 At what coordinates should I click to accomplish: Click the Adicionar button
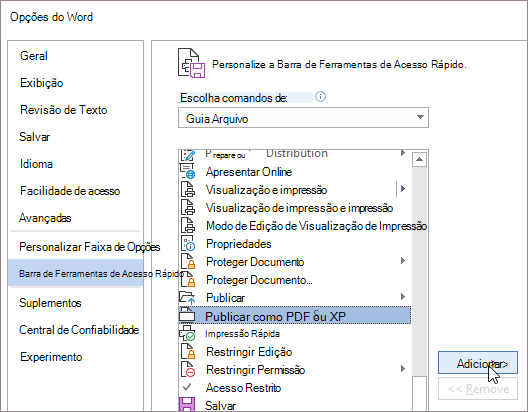(x=477, y=363)
